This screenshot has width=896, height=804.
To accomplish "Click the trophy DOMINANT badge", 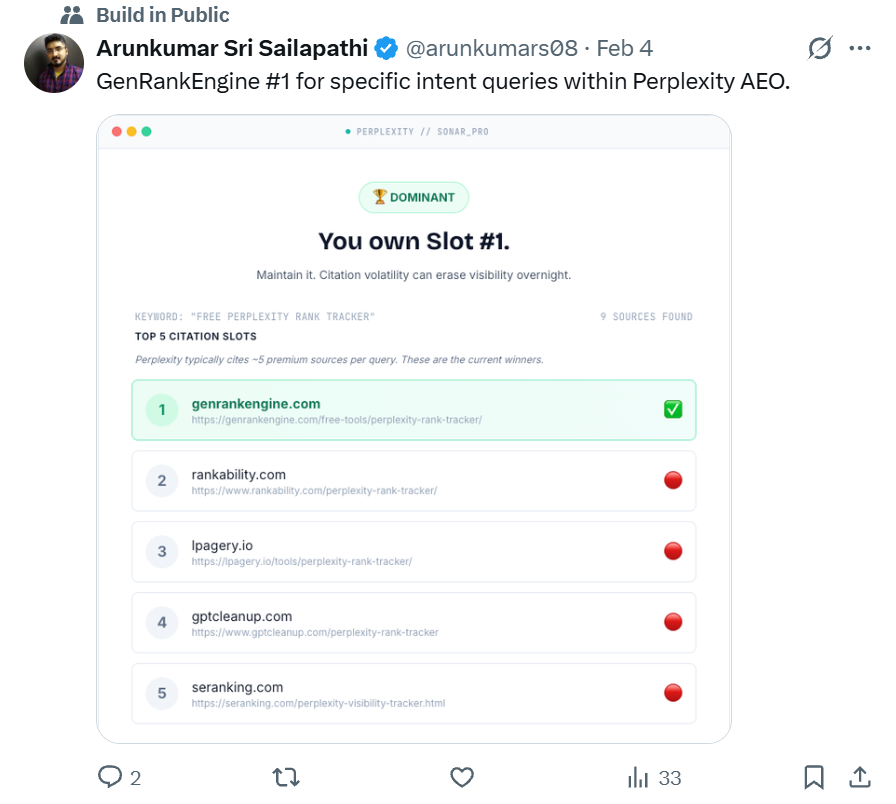I will click(413, 197).
